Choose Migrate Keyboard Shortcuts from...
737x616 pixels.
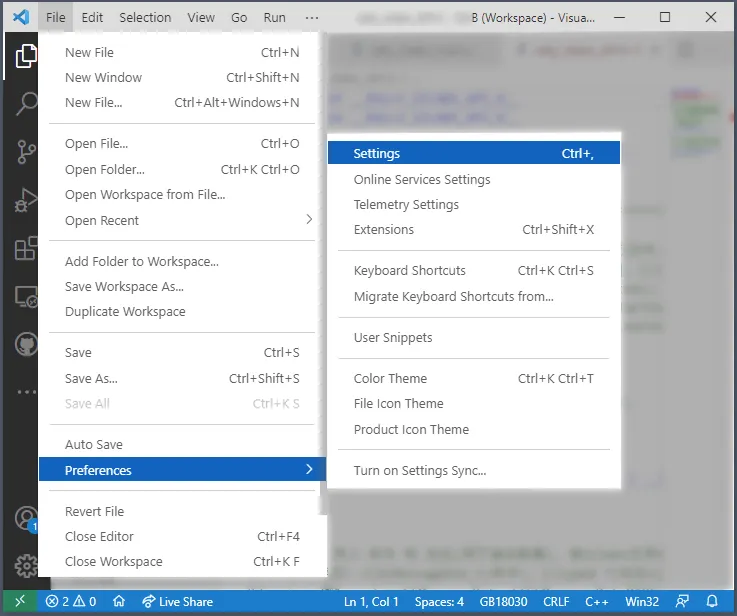coord(474,296)
